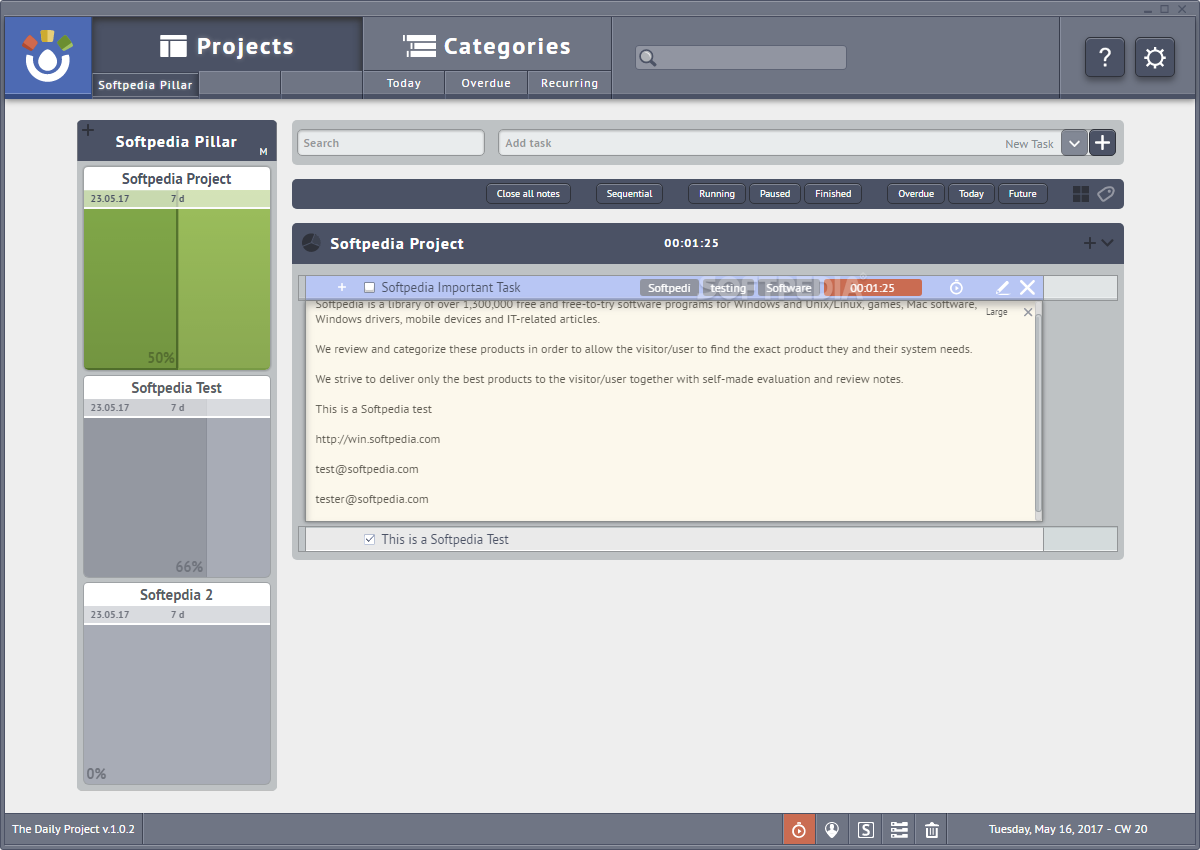The image size is (1200, 850).
Task: Click the S icon in status bar
Action: [x=866, y=829]
